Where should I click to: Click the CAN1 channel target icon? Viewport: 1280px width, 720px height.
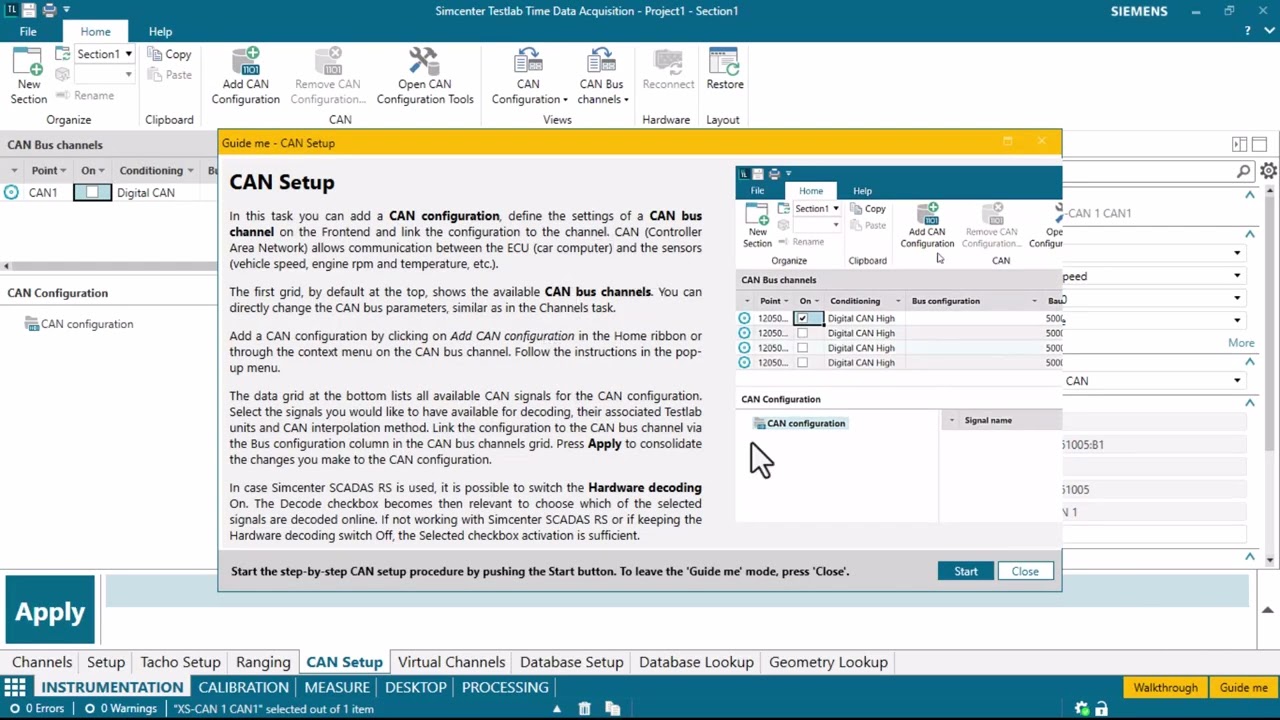(x=11, y=192)
